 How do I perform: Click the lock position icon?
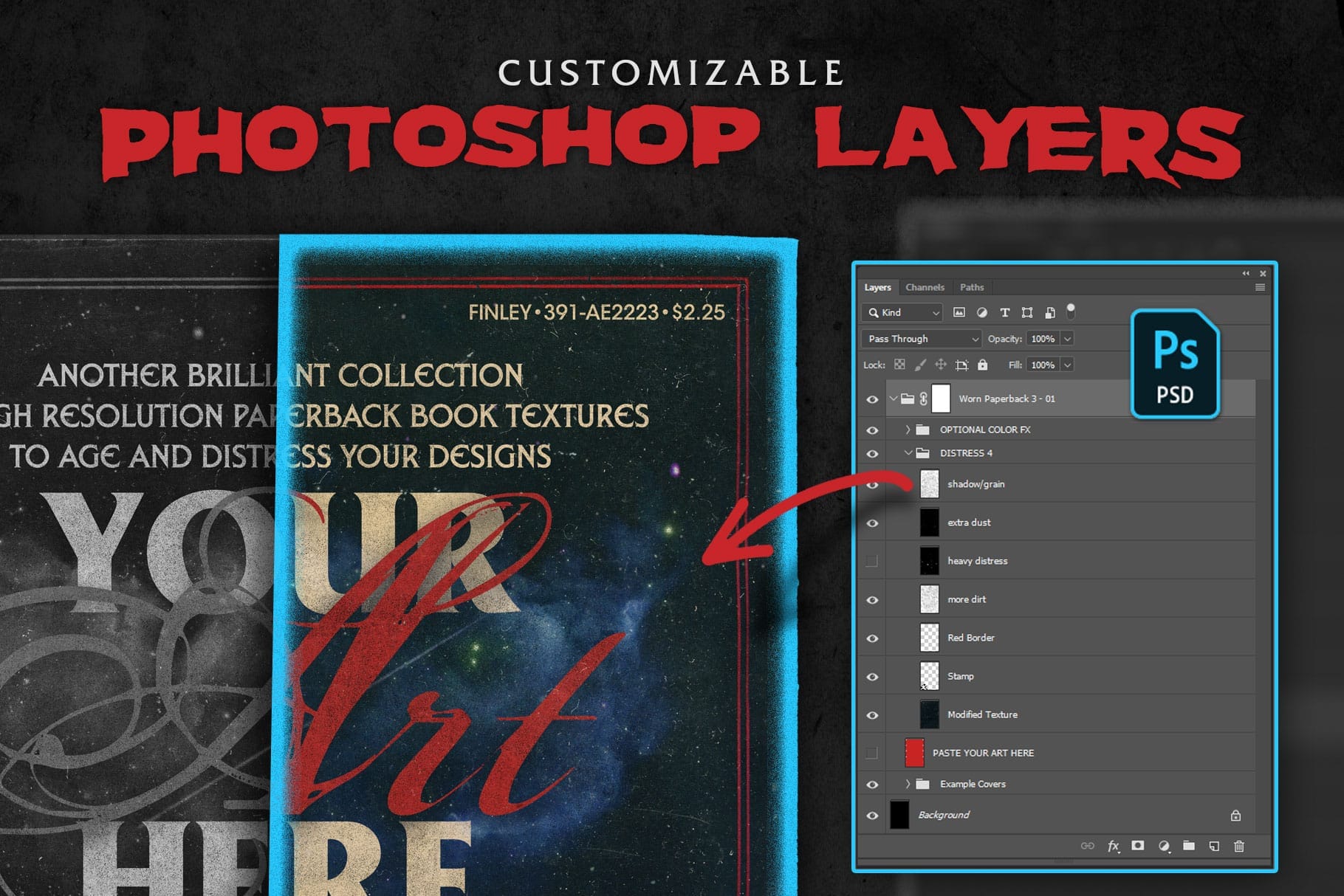pyautogui.click(x=941, y=365)
